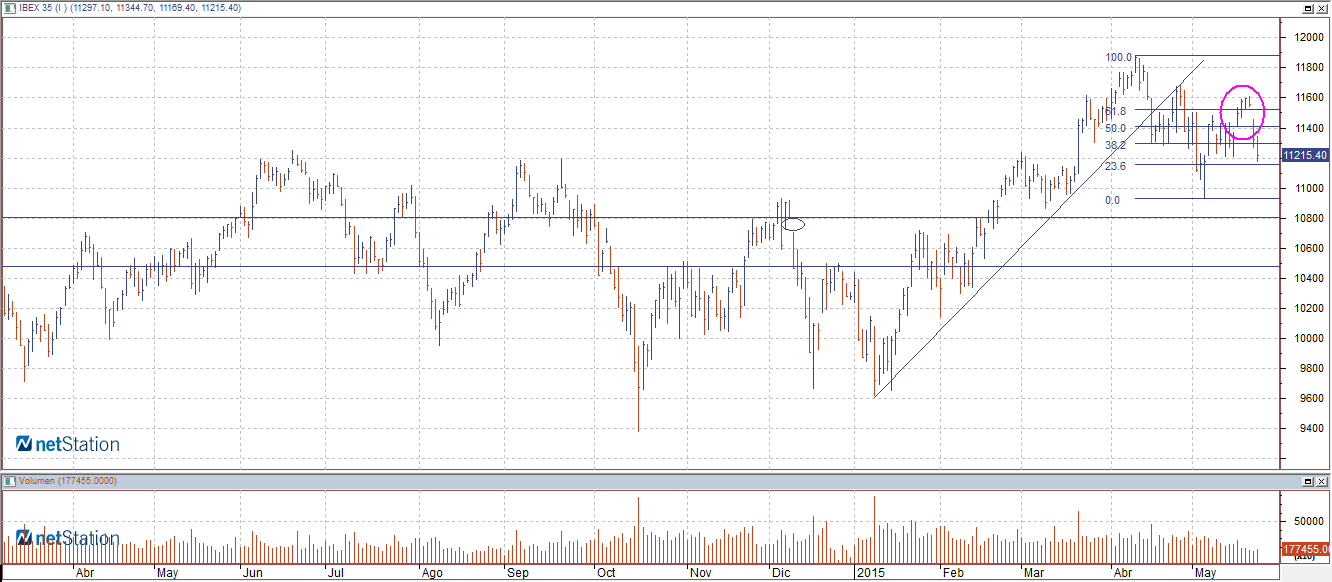The height and width of the screenshot is (582, 1332).
Task: Click the 50000 label on volume axis
Action: tap(1304, 522)
